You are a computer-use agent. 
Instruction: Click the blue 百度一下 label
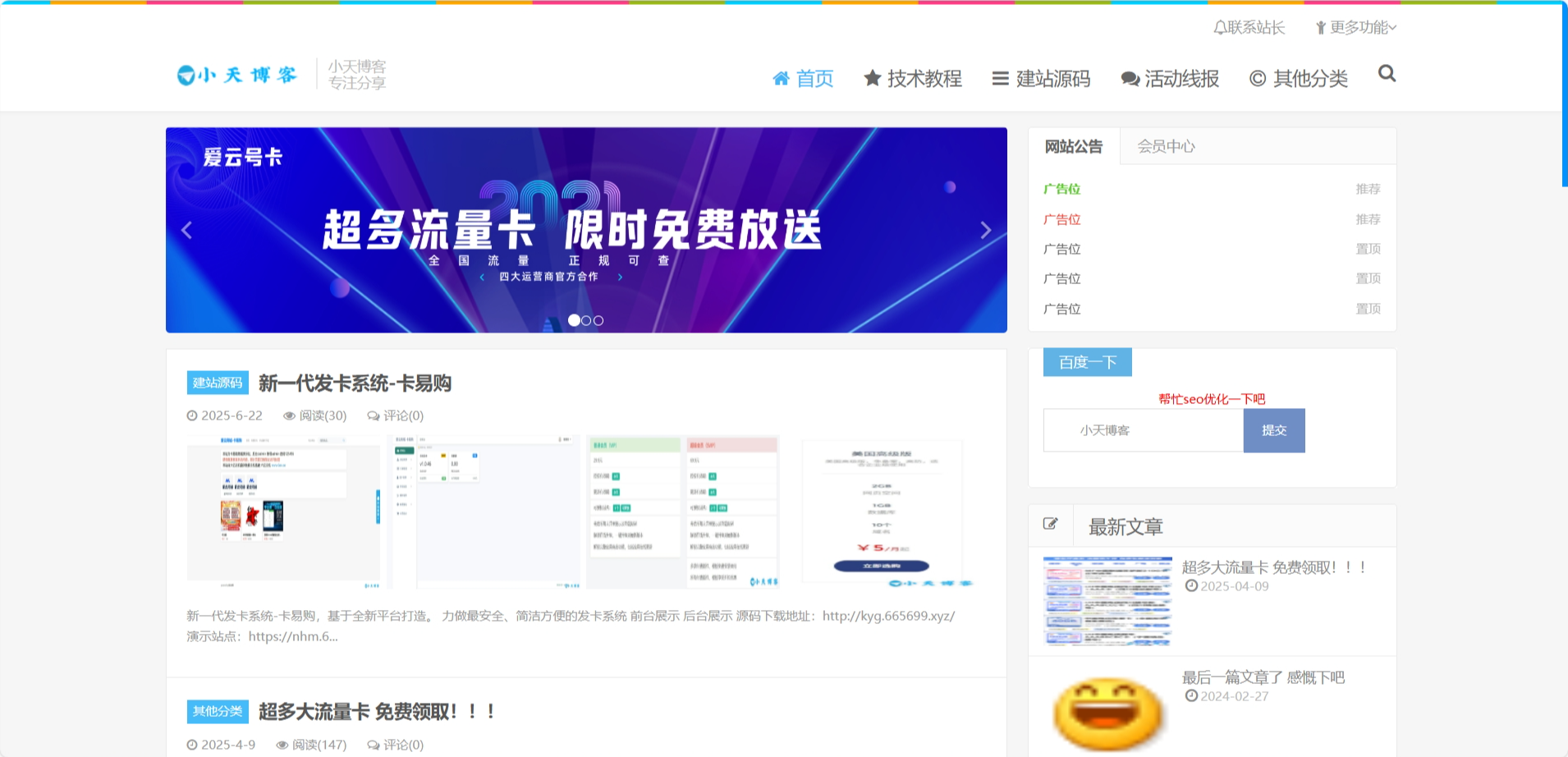click(x=1087, y=361)
